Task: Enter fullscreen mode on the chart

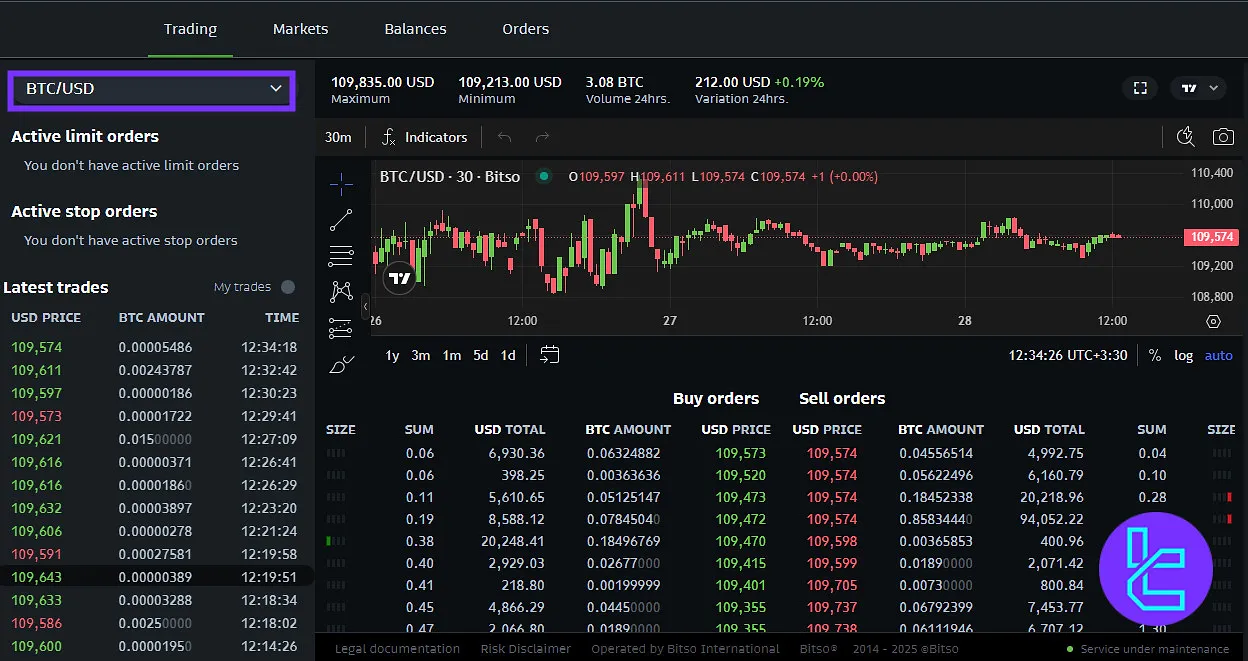Action: coord(1140,88)
